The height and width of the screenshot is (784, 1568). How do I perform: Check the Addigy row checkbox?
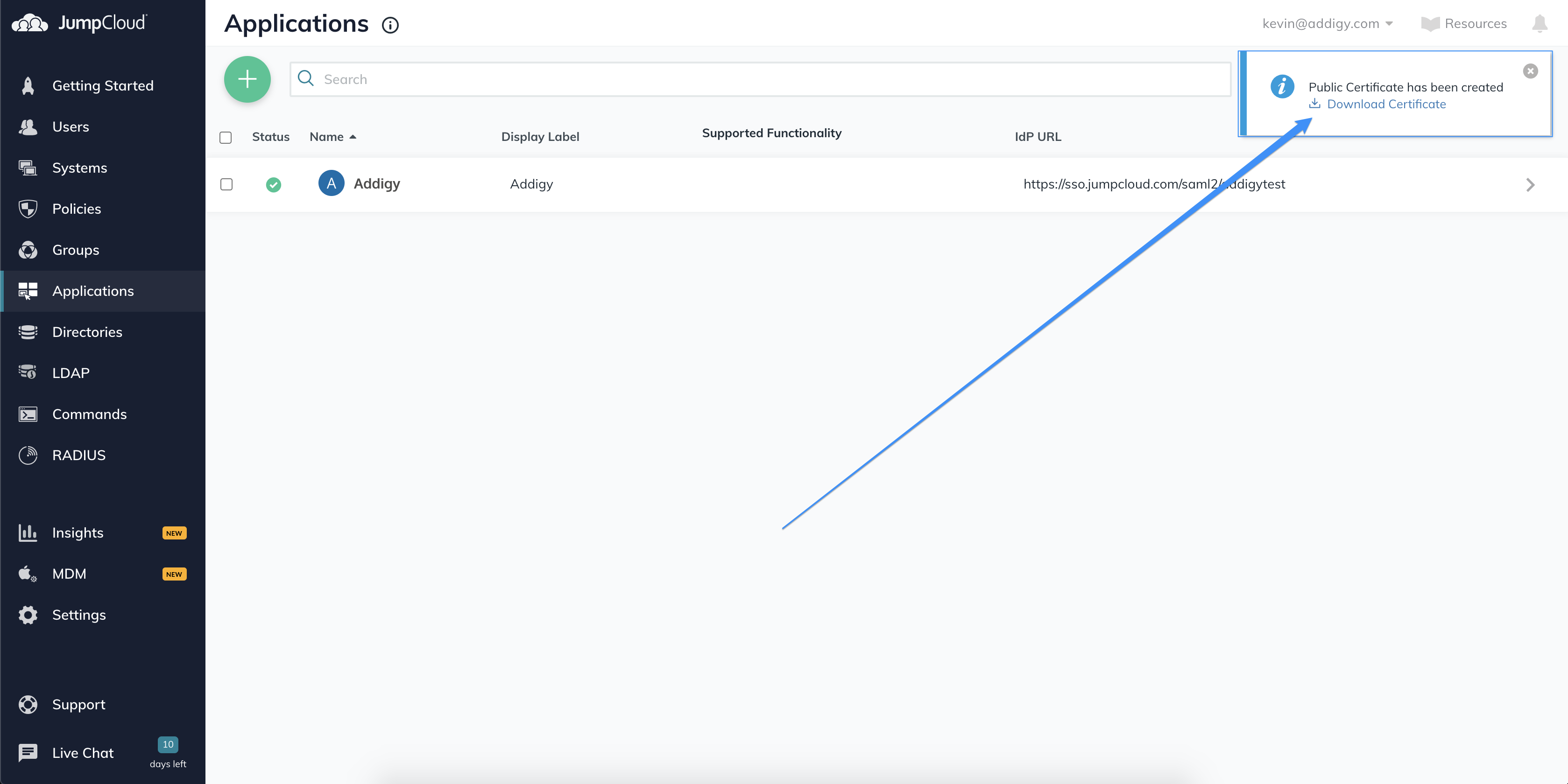point(226,184)
